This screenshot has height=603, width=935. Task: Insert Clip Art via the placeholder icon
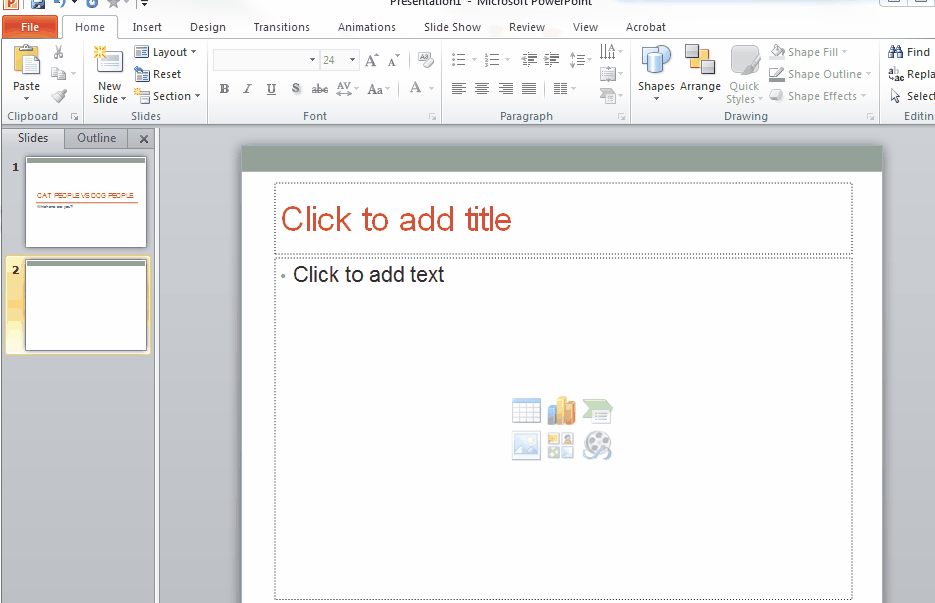tap(561, 446)
